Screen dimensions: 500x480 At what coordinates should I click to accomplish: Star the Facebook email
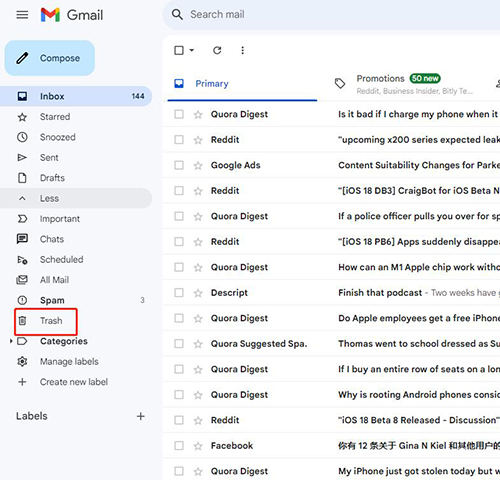tap(198, 446)
